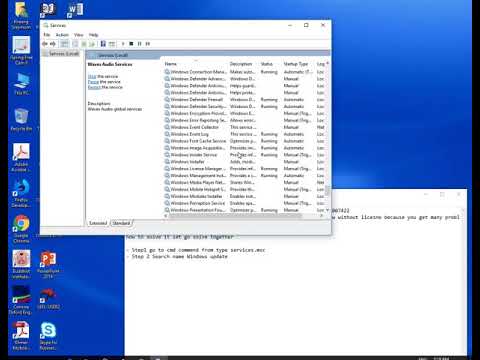Click the Pause Service toolbar icon
The width and height of the screenshot is (480, 360).
pyautogui.click(x=140, y=44)
